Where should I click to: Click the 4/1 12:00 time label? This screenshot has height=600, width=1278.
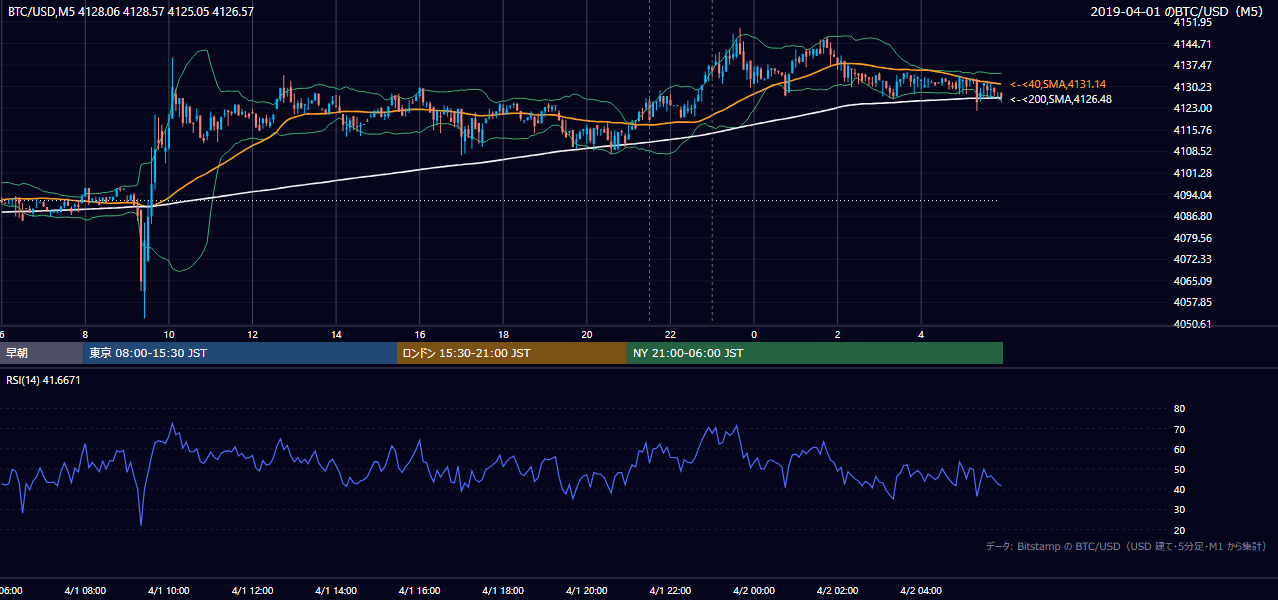tap(252, 591)
